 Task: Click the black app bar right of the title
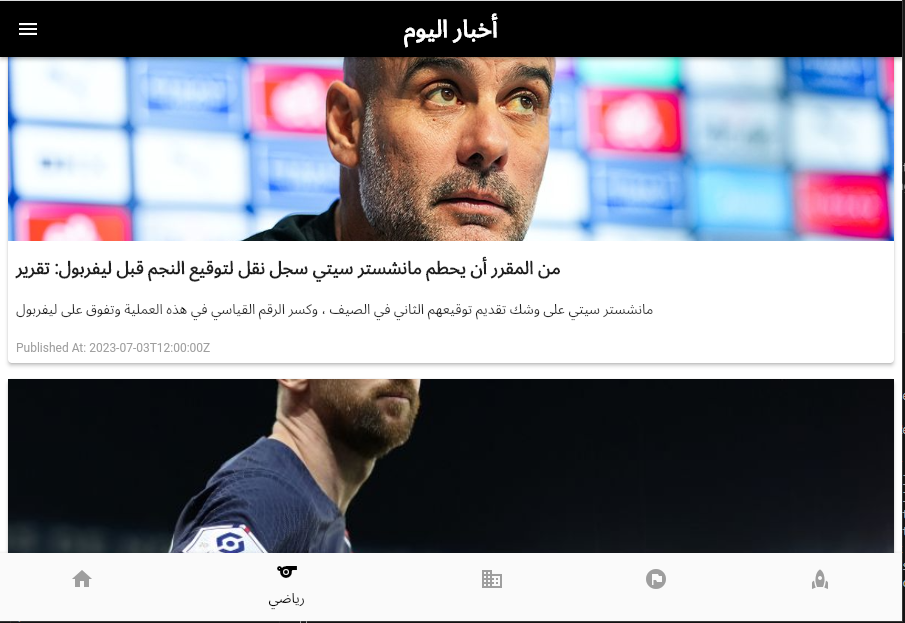[x=693, y=29]
